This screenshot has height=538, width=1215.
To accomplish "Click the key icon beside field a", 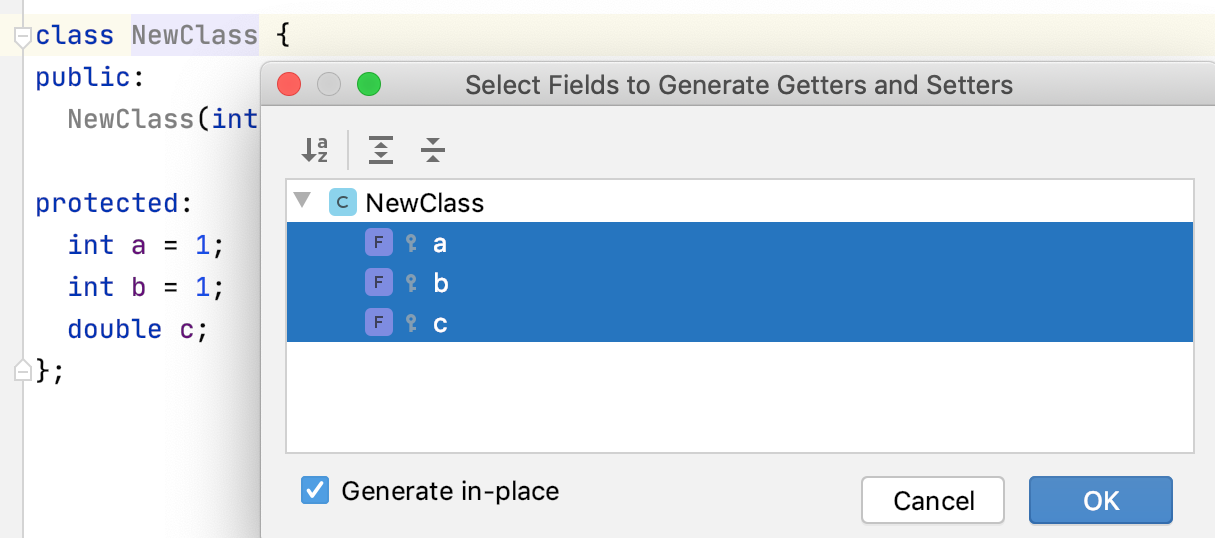I will (411, 243).
